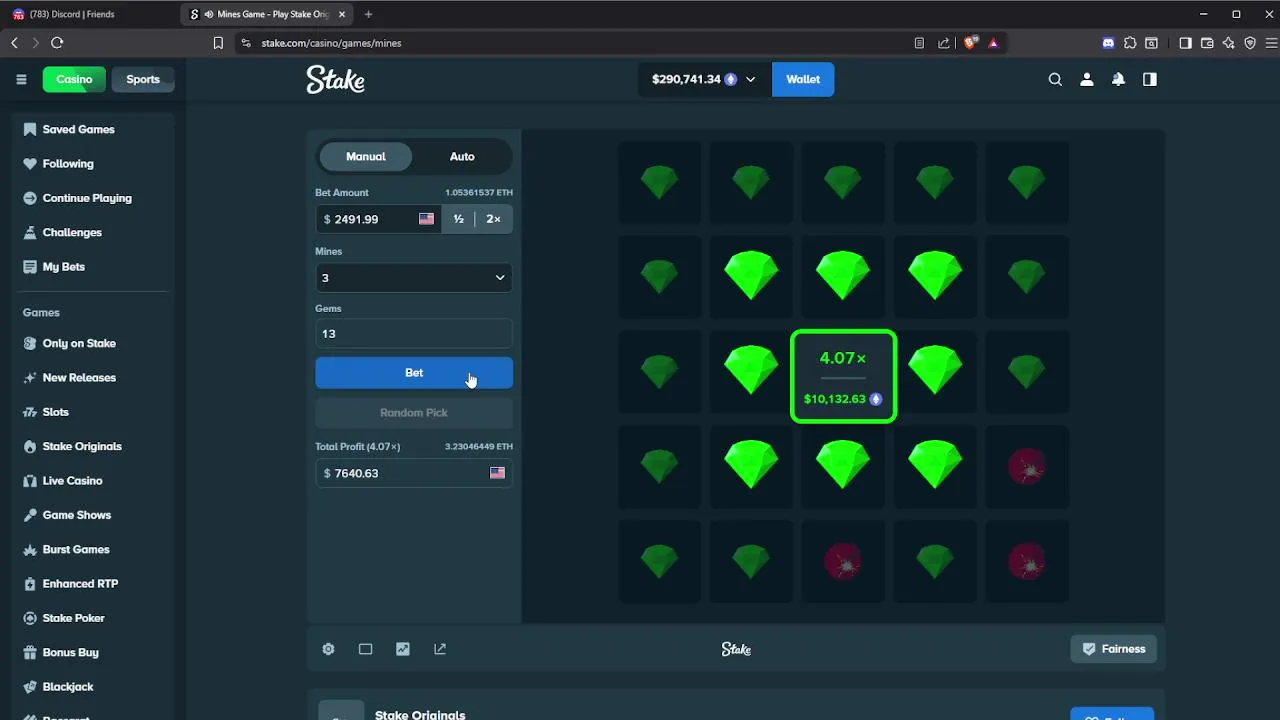Open the site search magnifier icon
The width and height of the screenshot is (1280, 720).
tap(1055, 79)
